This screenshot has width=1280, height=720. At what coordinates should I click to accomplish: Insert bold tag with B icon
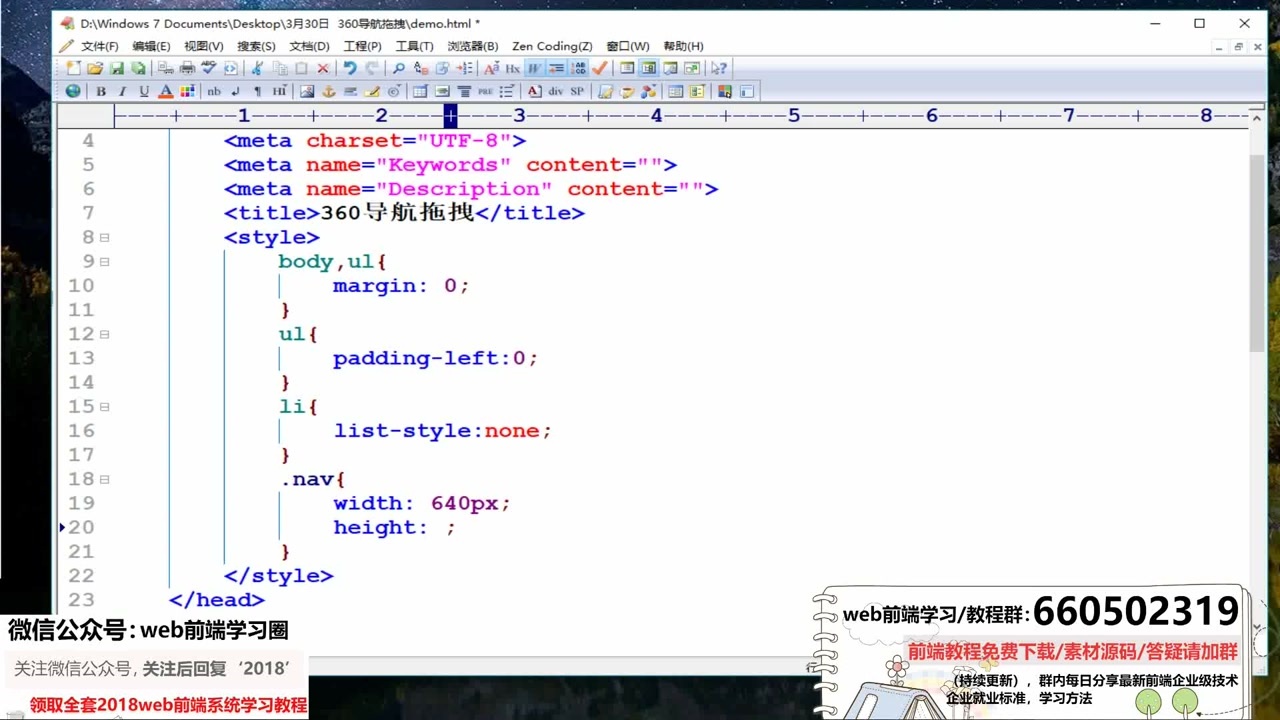(x=101, y=91)
